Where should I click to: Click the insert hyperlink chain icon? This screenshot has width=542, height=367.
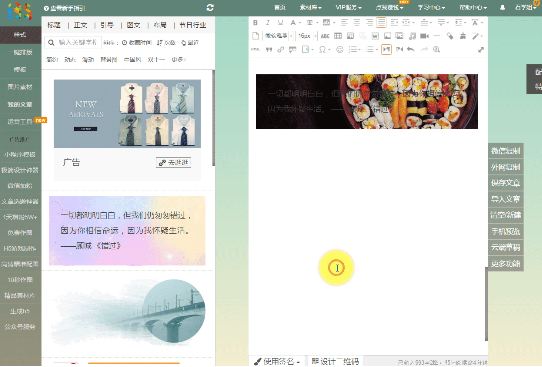280,50
